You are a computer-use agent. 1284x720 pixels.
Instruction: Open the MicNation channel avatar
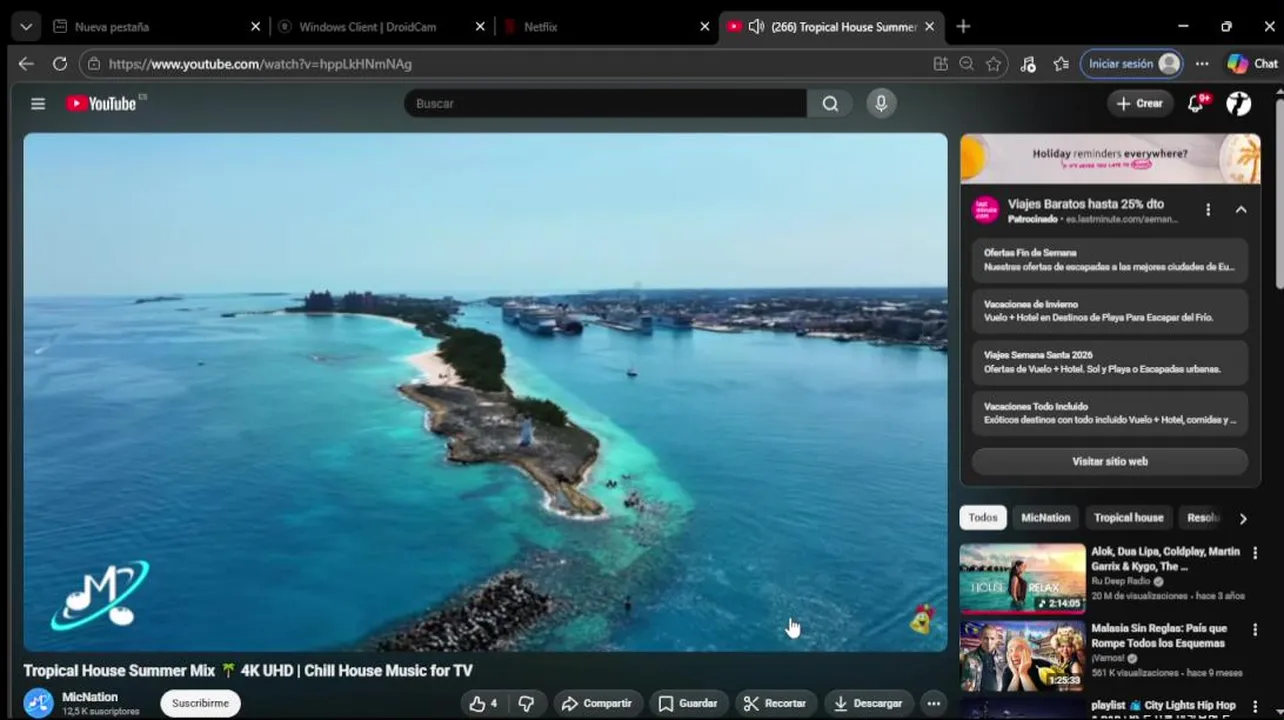click(x=39, y=703)
